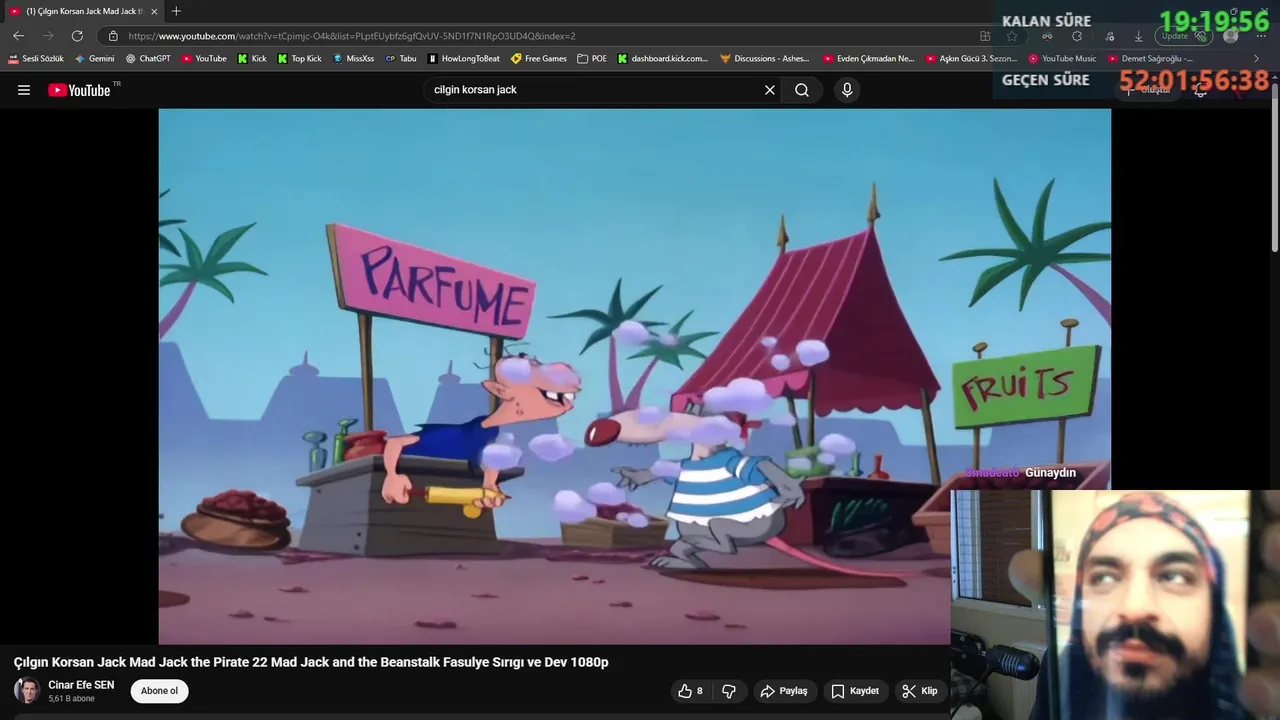
Task: Click the magnifier search button
Action: pyautogui.click(x=802, y=90)
